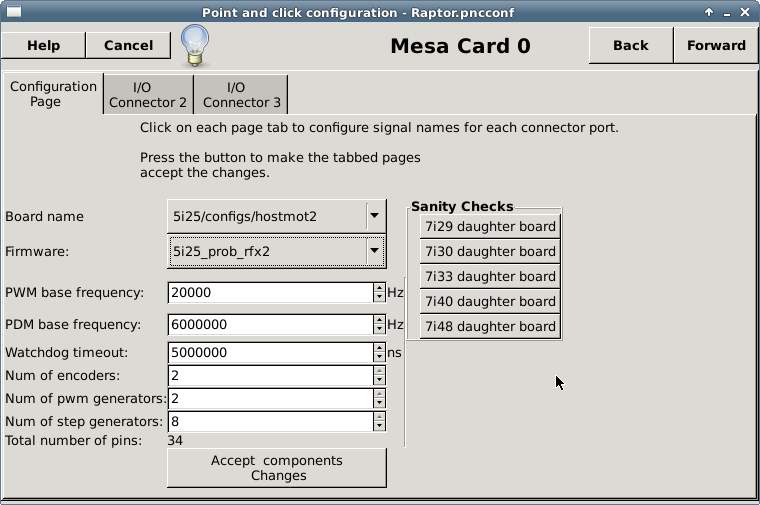Cancel the configuration wizard
This screenshot has height=505, width=760.
click(x=128, y=46)
